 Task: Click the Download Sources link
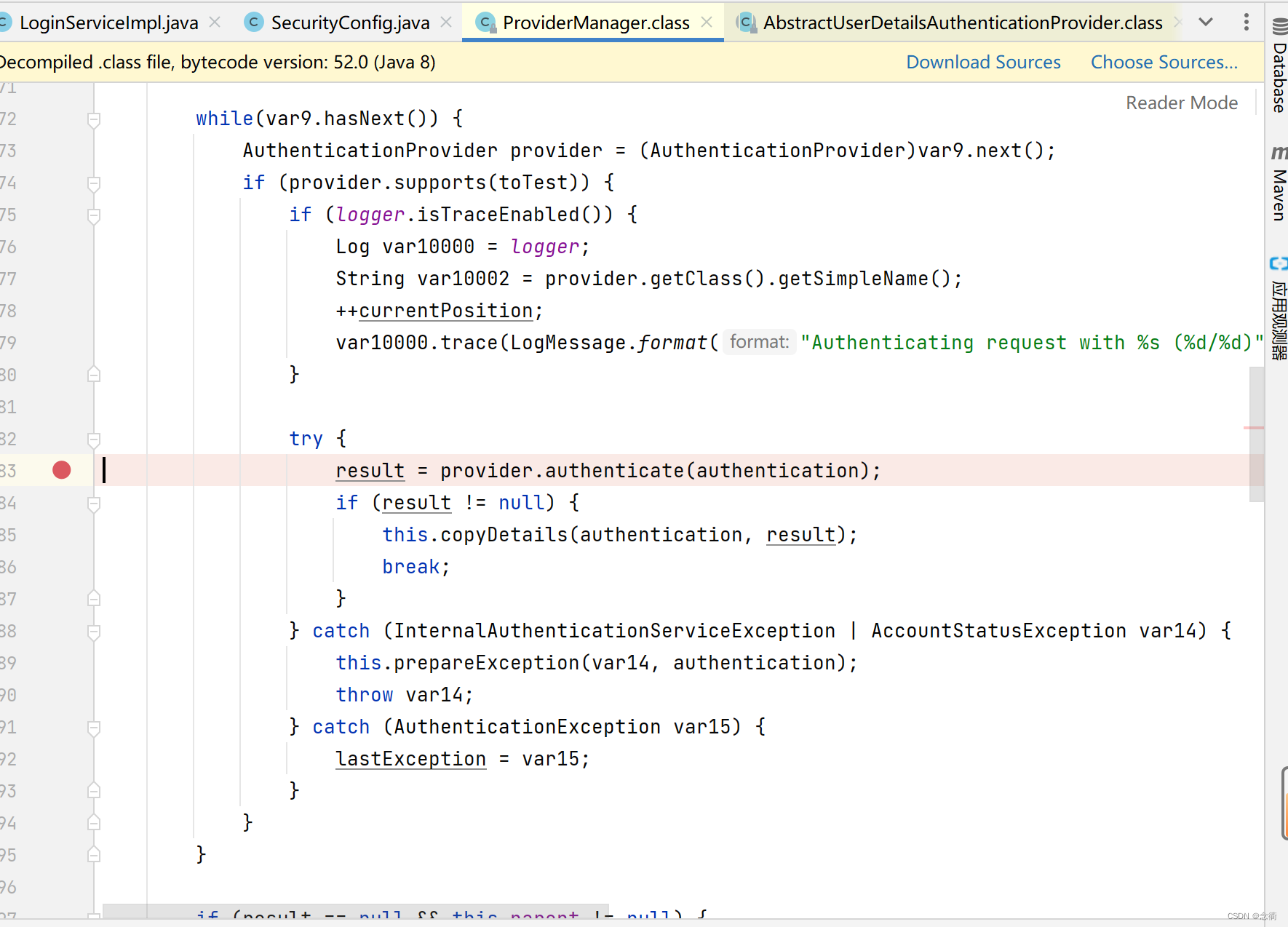click(984, 62)
